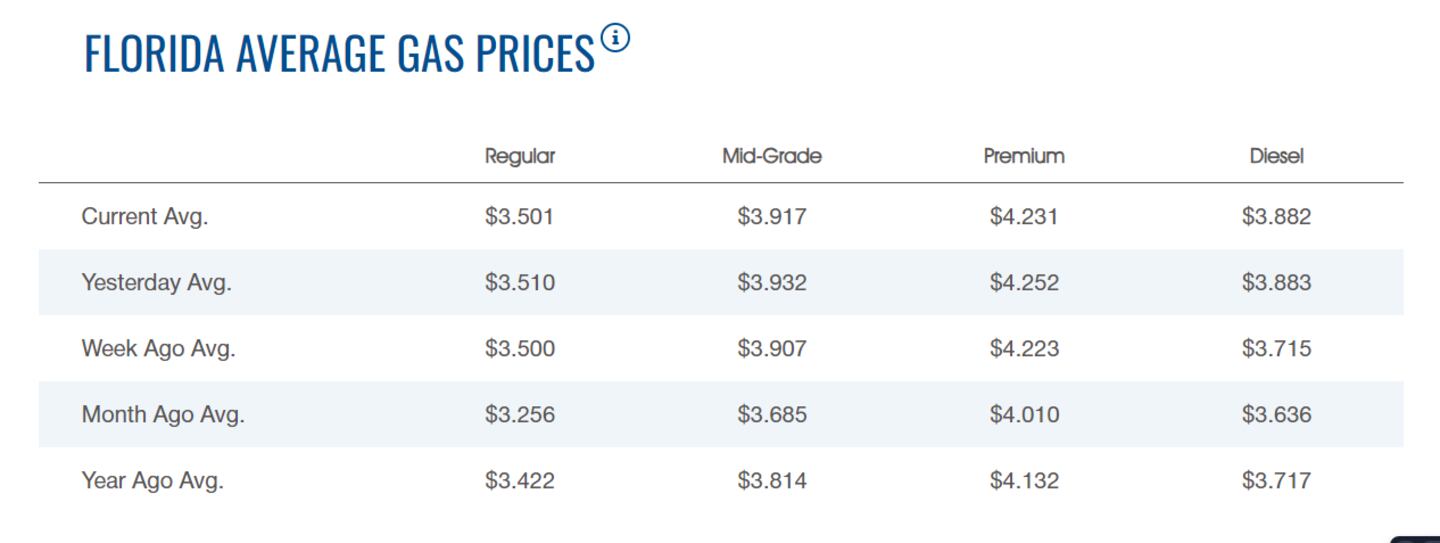Screen dimensions: 1440x543
Task: Select the month-ago Regular price $3.256
Action: 519,415
